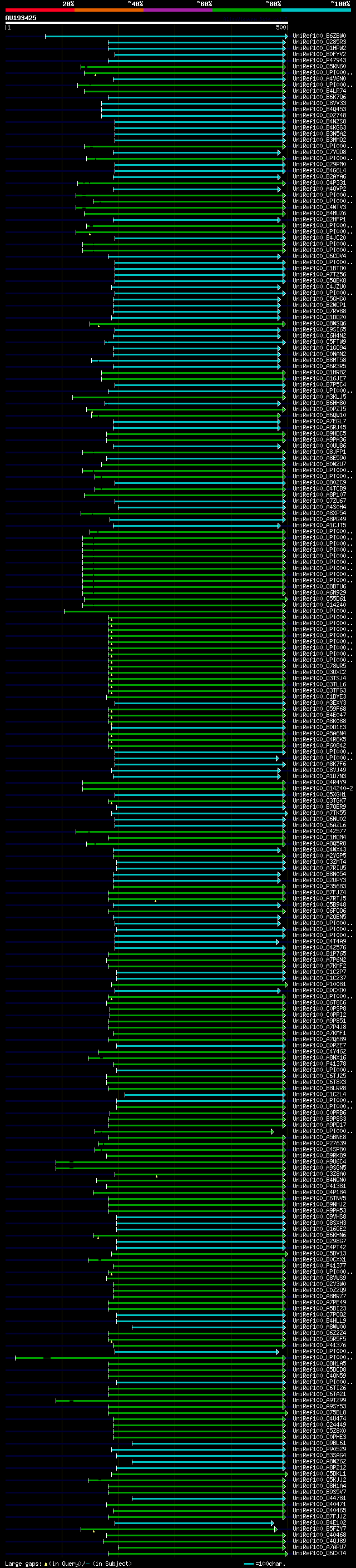Select the UniRef100_Q4P331 label
The width and height of the screenshot is (356, 1568).
tap(319, 182)
